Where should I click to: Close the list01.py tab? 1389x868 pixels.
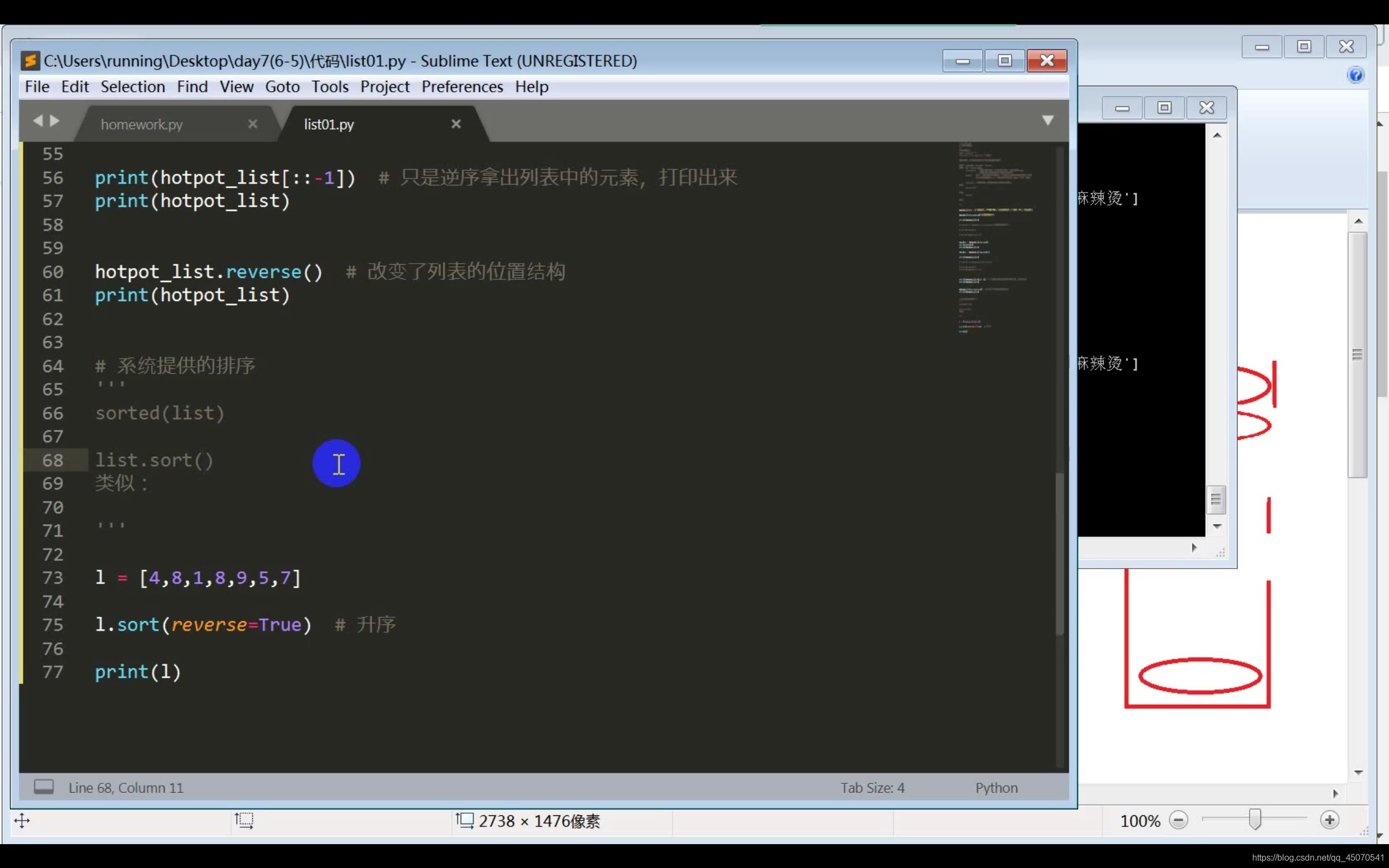456,124
